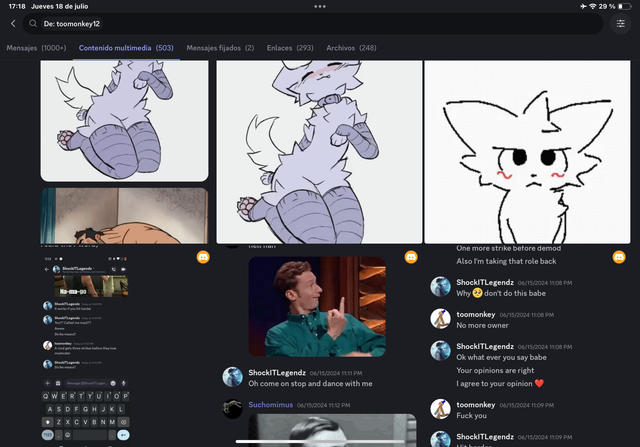Click ShockITLegendz avatar beside 'Oh come on stop'
This screenshot has width=640, height=447.
click(x=233, y=377)
